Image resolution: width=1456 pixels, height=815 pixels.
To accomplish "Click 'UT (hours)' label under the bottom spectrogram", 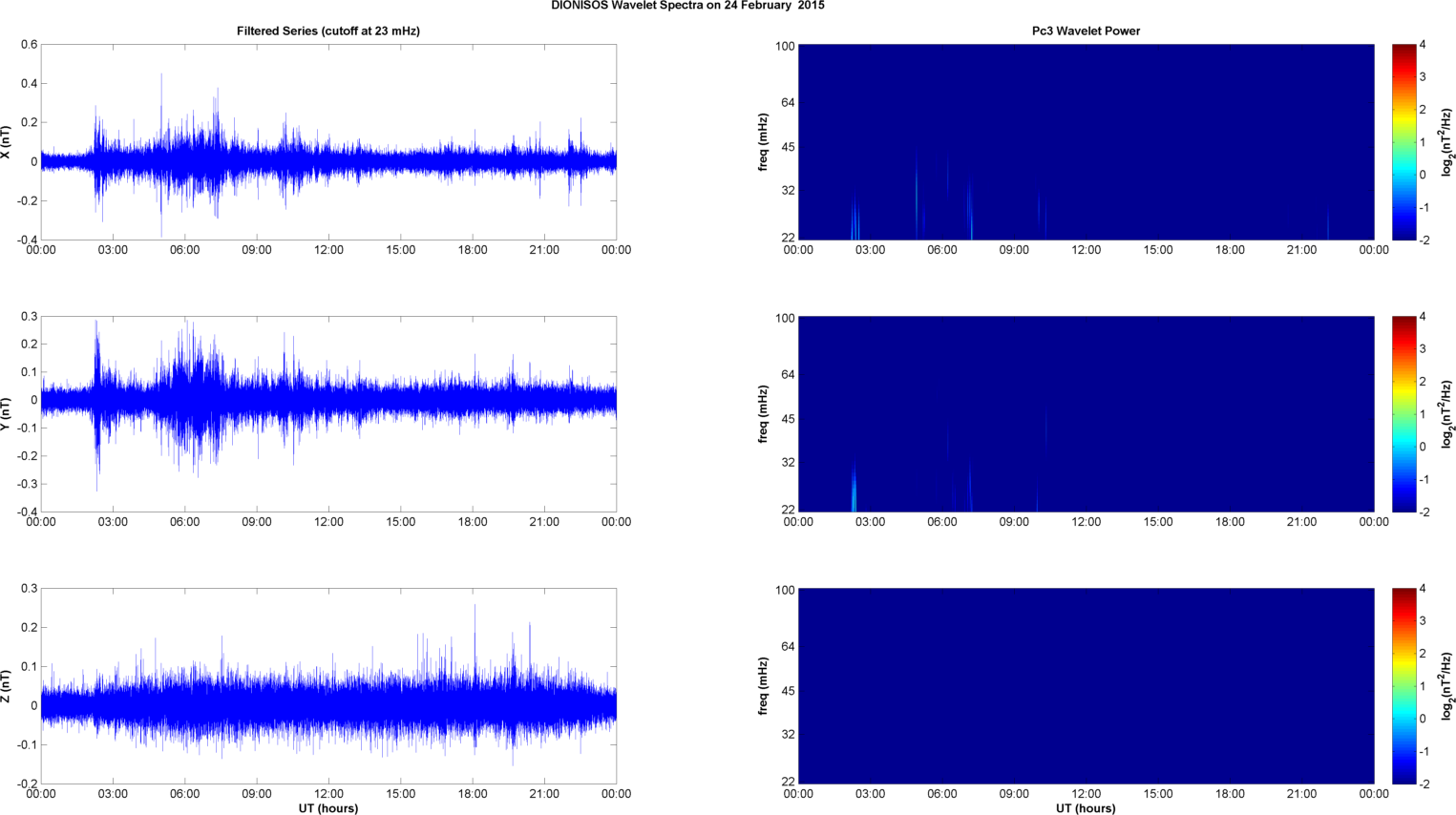I will (1086, 808).
